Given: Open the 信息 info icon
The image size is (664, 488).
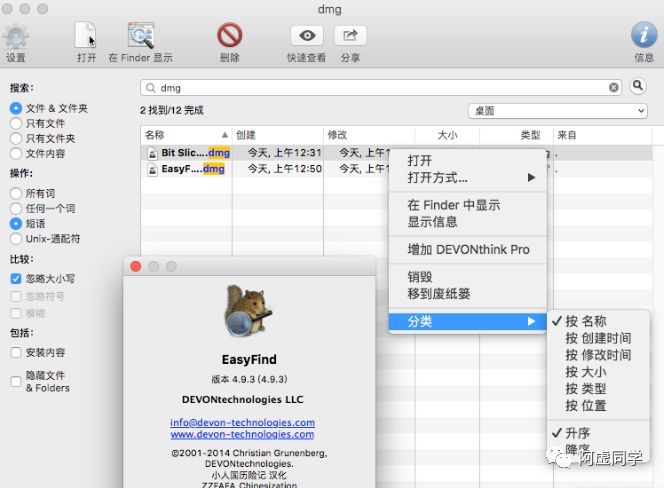Looking at the screenshot, I should [x=644, y=35].
